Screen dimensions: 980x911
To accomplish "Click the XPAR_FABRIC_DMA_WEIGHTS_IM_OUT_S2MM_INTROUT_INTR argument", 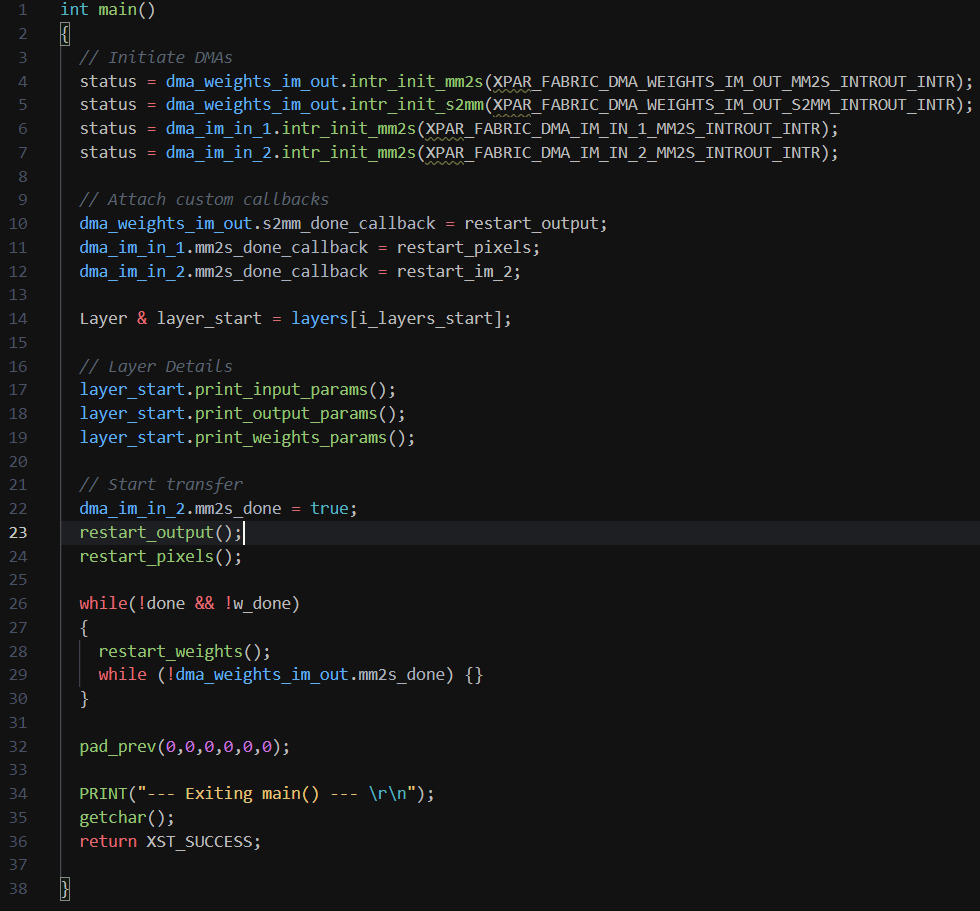I will (728, 105).
